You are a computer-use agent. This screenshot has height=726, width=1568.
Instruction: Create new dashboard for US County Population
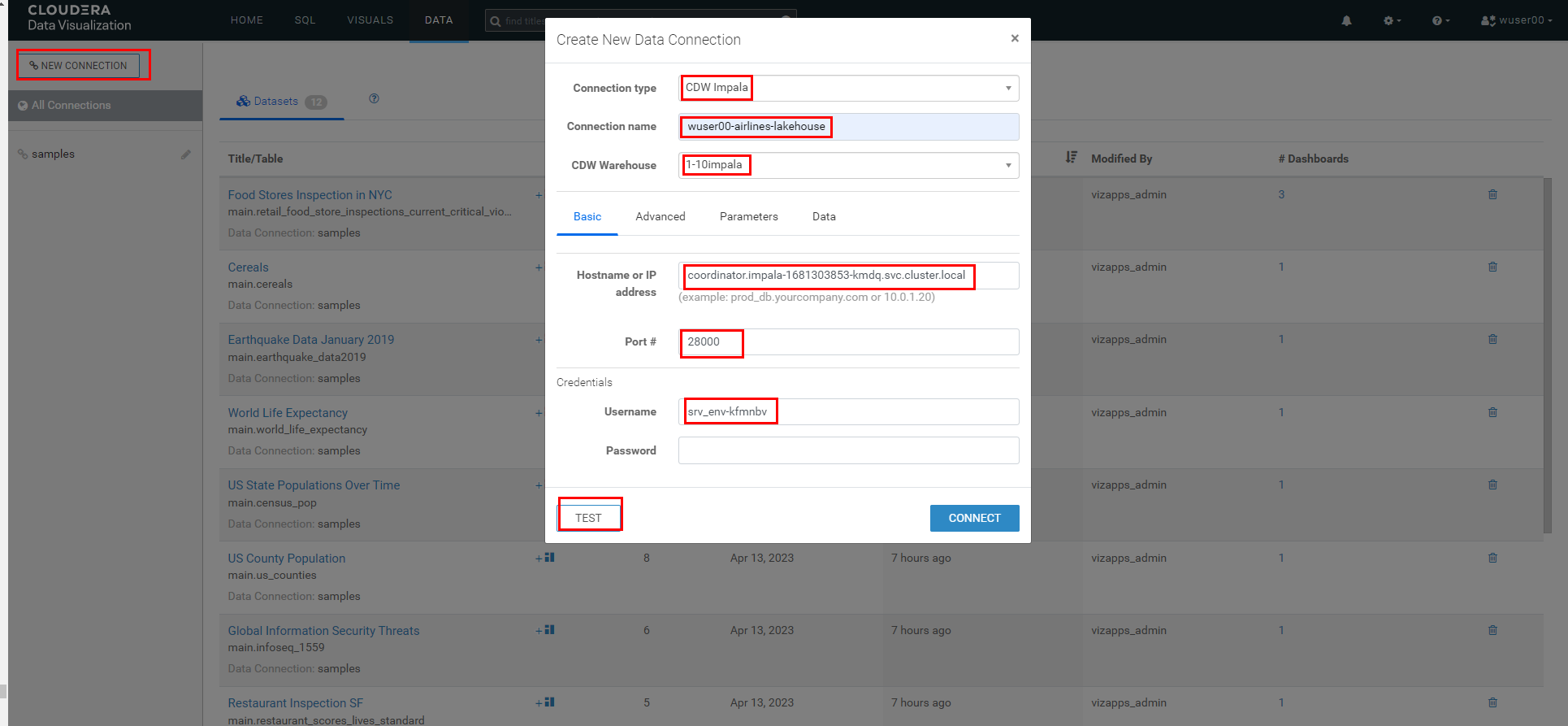(x=544, y=558)
